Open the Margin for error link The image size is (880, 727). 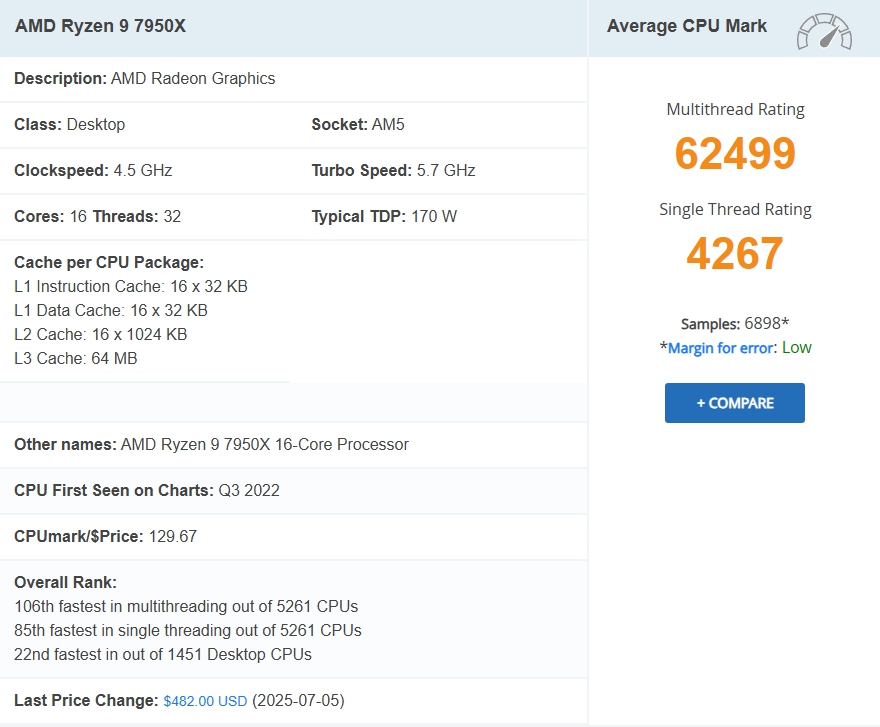[x=721, y=348]
